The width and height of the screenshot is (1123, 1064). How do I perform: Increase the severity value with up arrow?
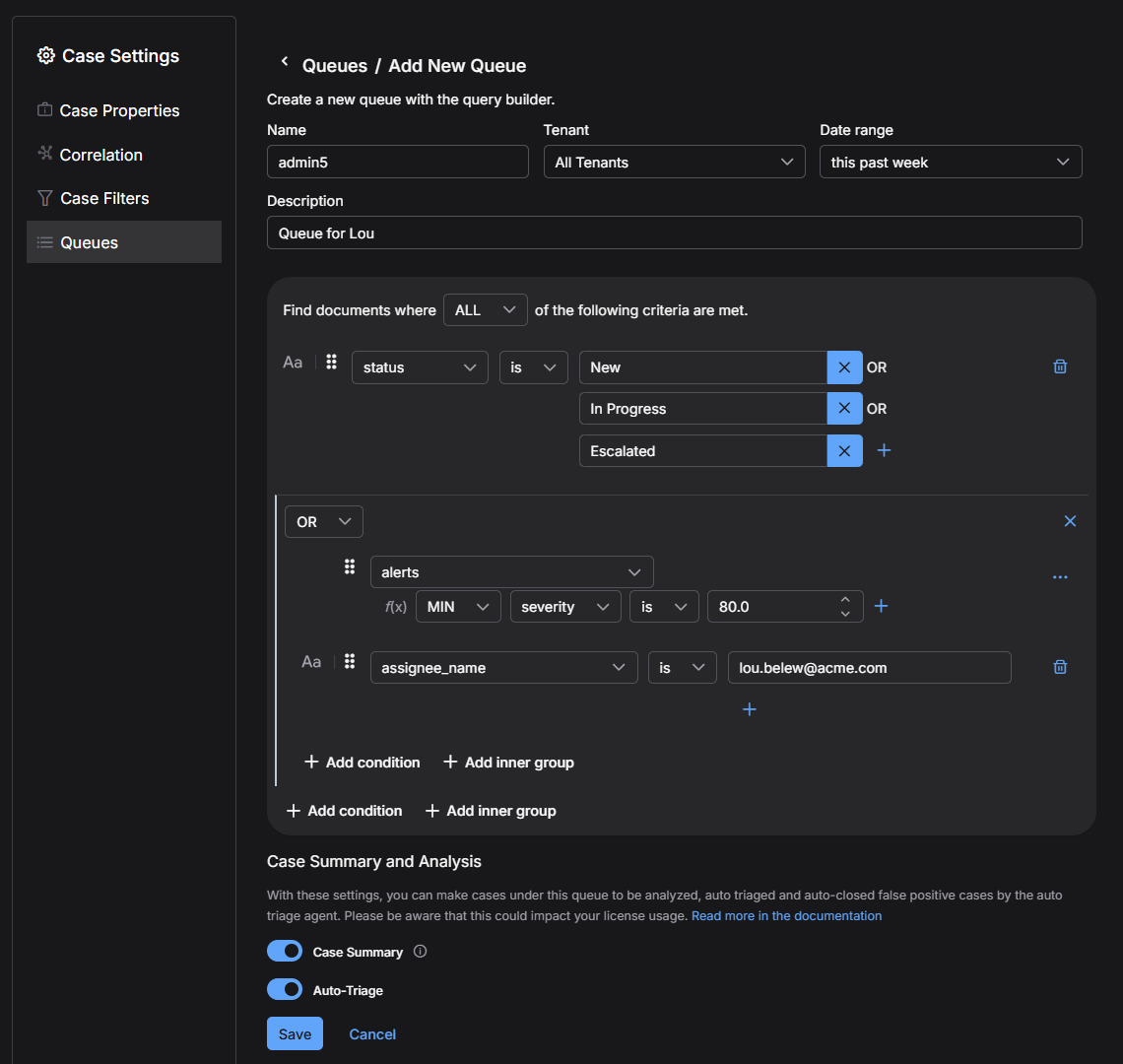[845, 599]
